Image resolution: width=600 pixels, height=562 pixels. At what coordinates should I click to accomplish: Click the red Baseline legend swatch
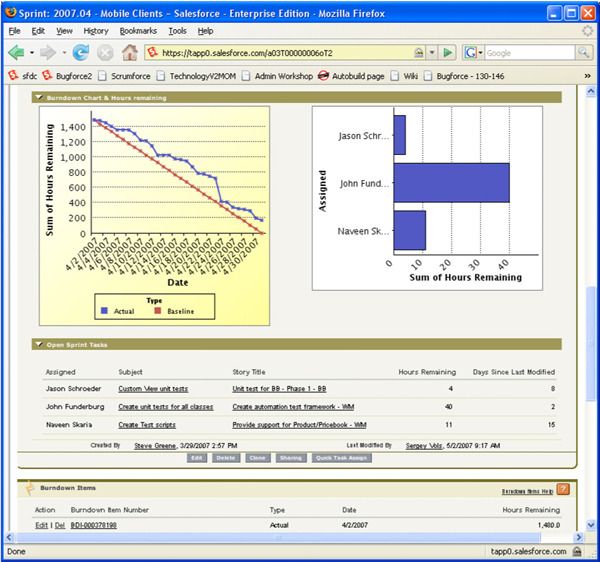(x=158, y=311)
